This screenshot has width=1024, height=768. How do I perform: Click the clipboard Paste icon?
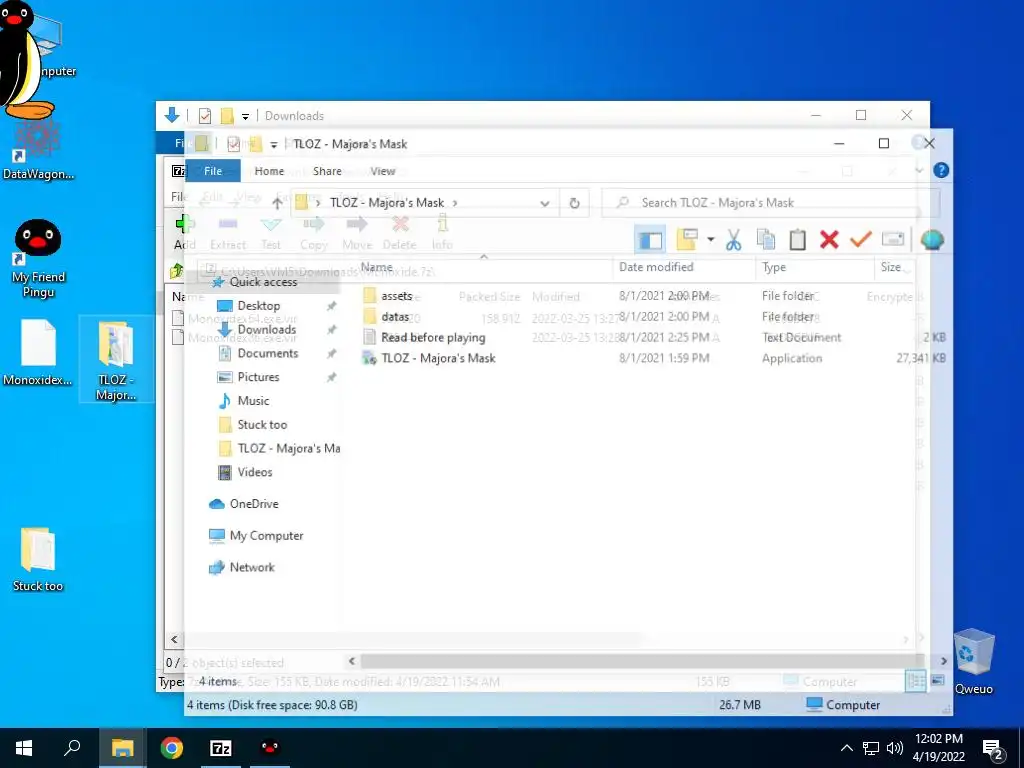(x=797, y=240)
